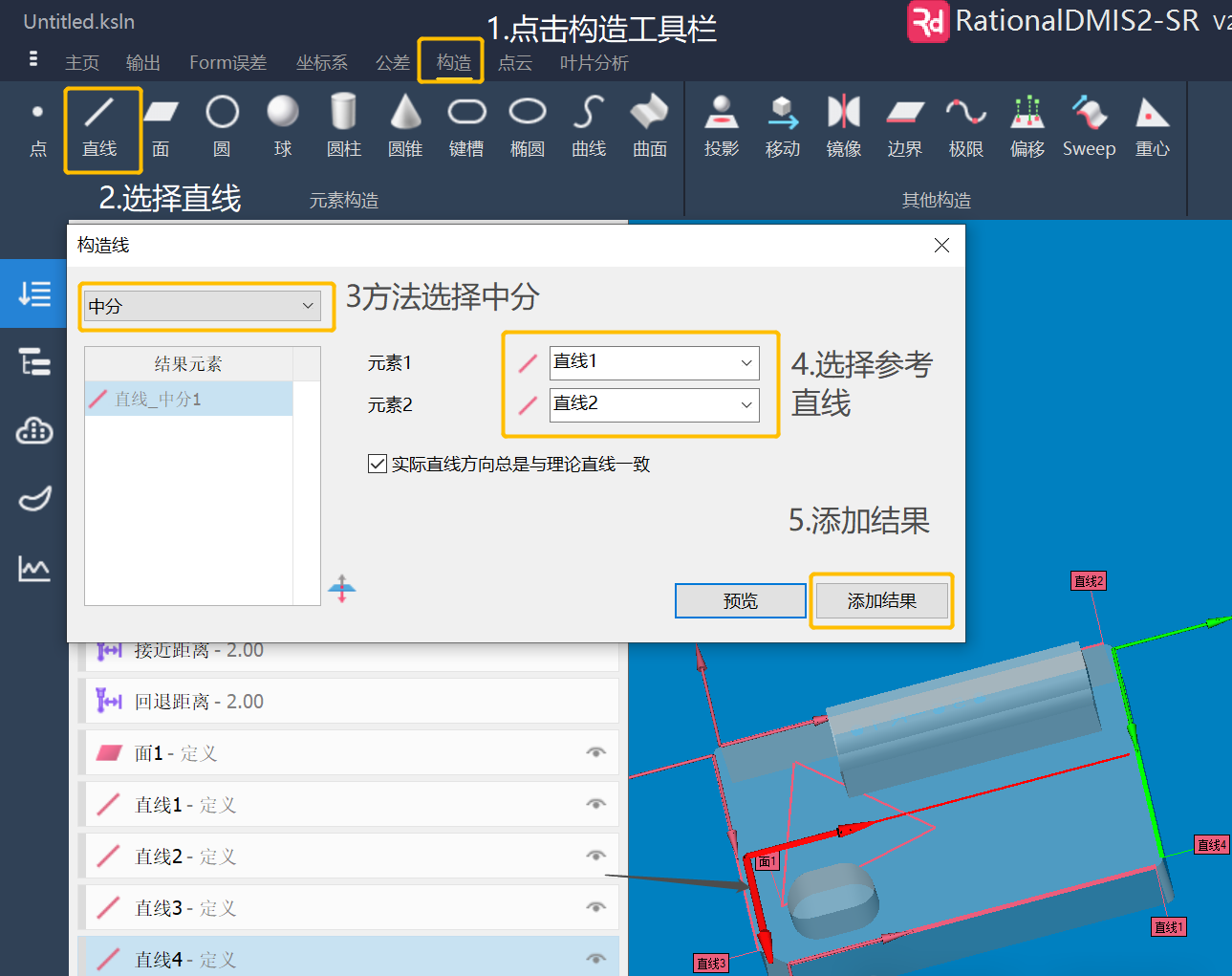Select the 圆柱 (cylinder) construction tool
This screenshot has width=1232, height=976.
coord(343,126)
